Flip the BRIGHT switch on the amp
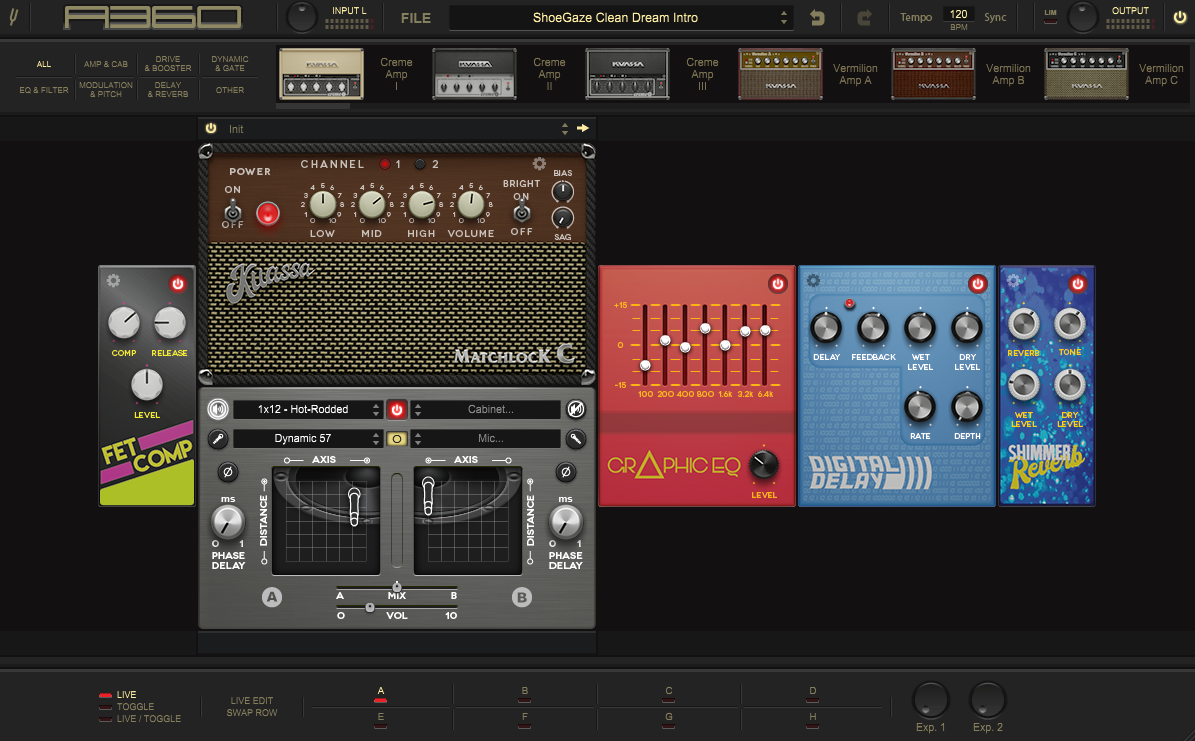Image resolution: width=1195 pixels, height=741 pixels. coord(521,212)
